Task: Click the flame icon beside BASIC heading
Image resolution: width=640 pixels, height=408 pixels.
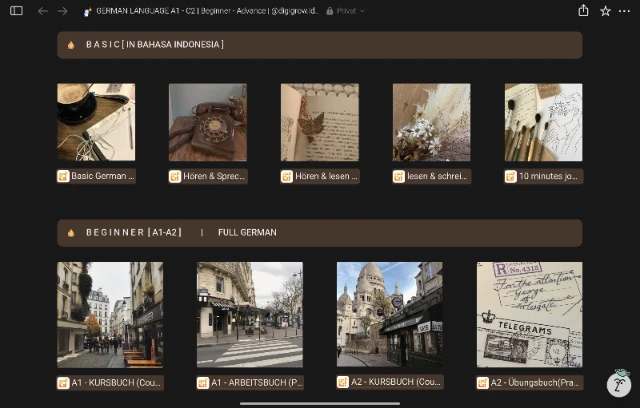Action: click(x=71, y=45)
